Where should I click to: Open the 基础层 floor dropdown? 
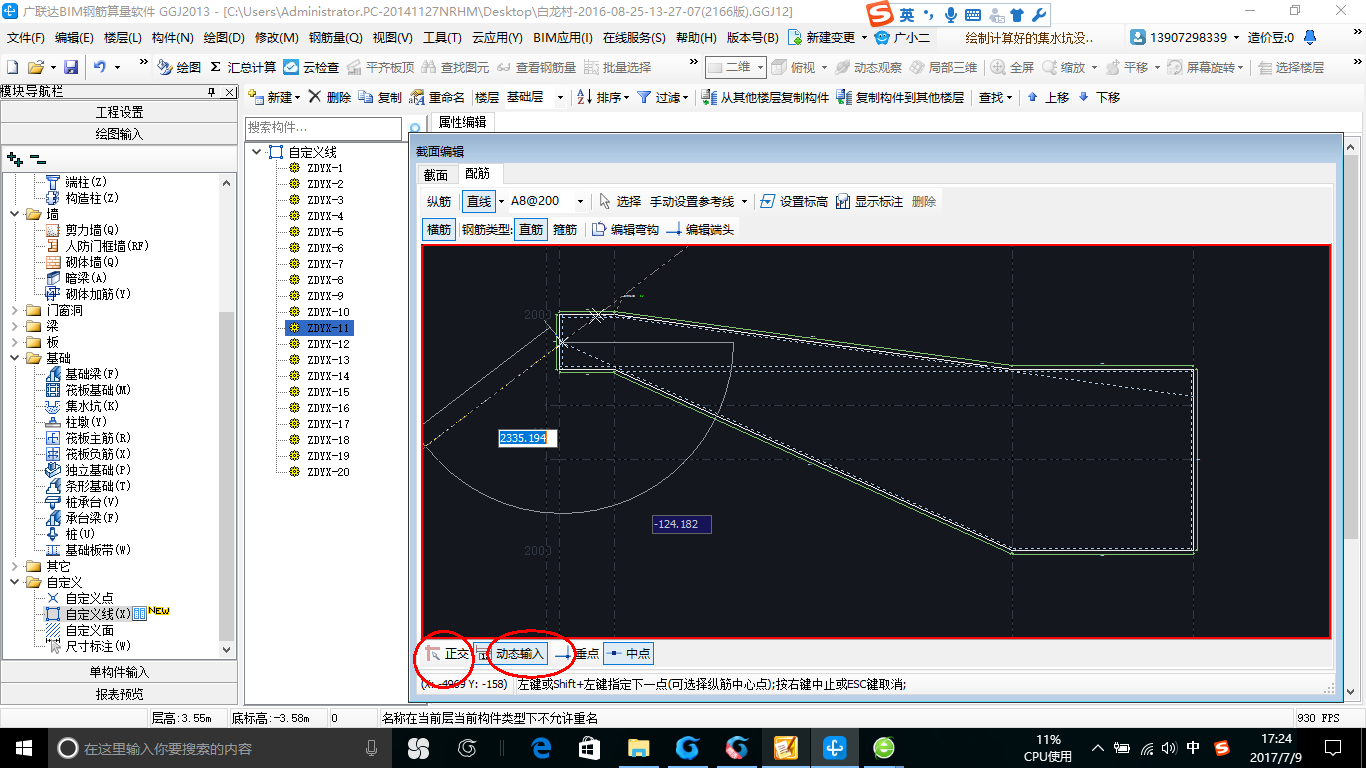(x=560, y=97)
